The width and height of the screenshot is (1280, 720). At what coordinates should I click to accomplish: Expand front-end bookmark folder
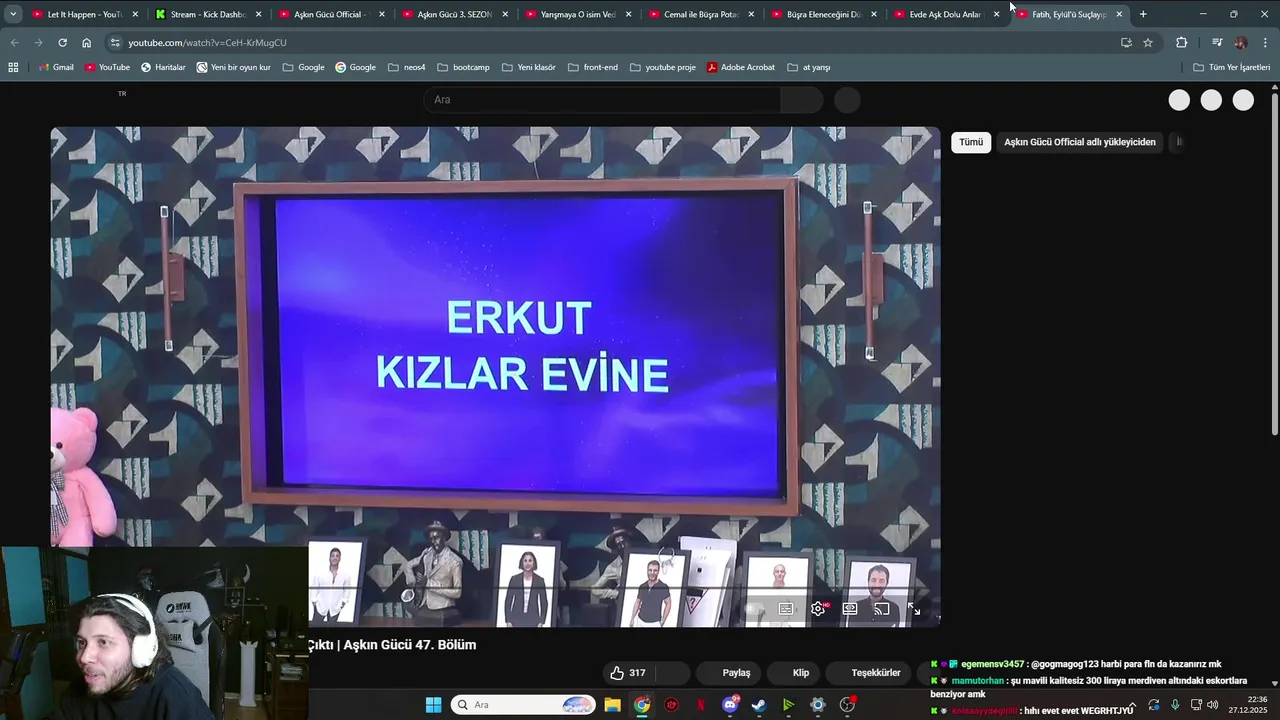tap(593, 67)
